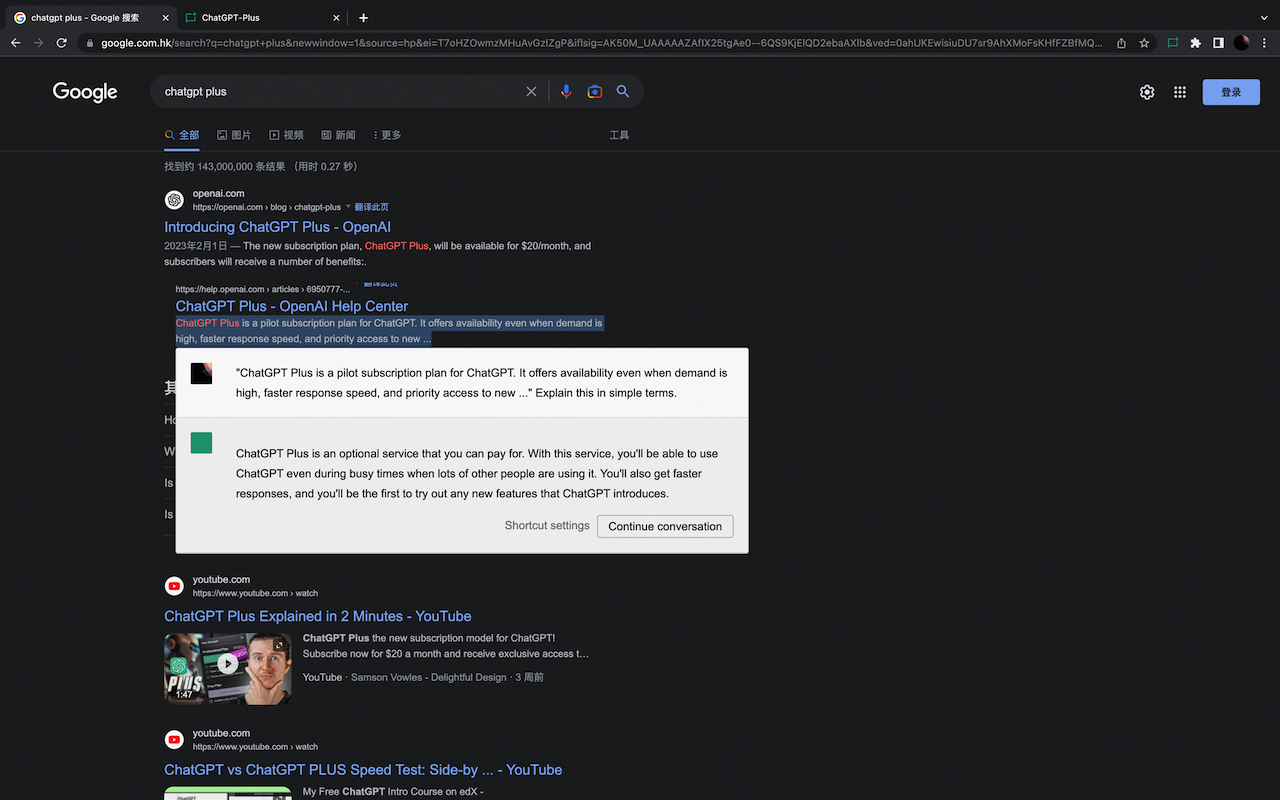Screen dimensions: 1280x800
Task: Submit search with the magnifier icon
Action: coord(623,91)
